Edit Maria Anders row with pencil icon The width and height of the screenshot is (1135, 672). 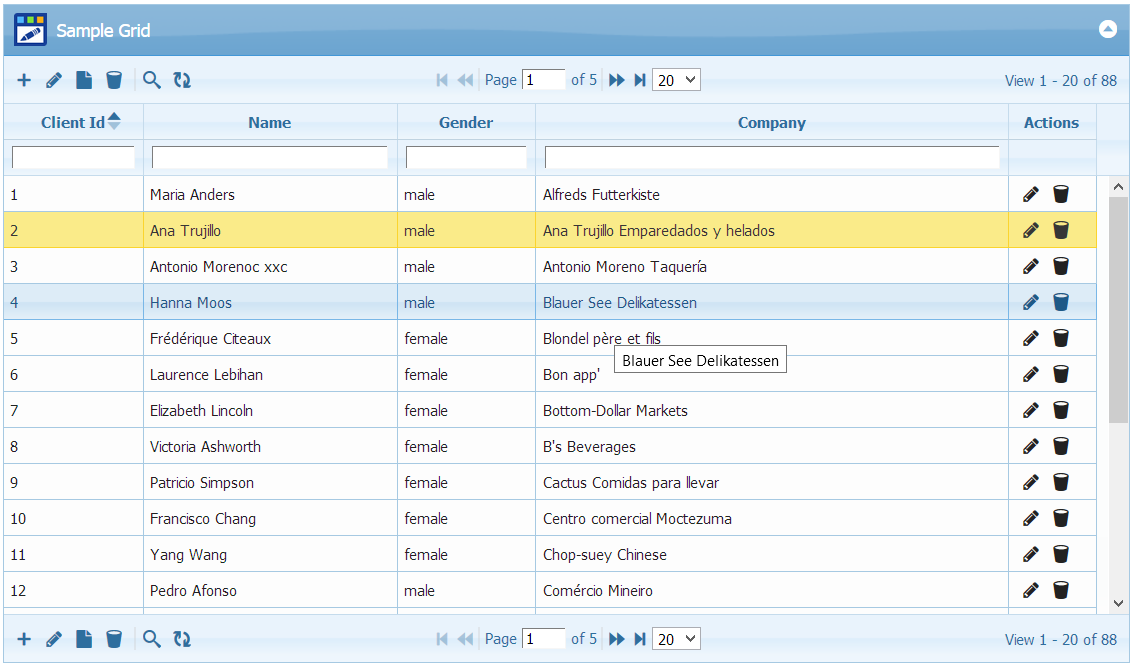1031,195
